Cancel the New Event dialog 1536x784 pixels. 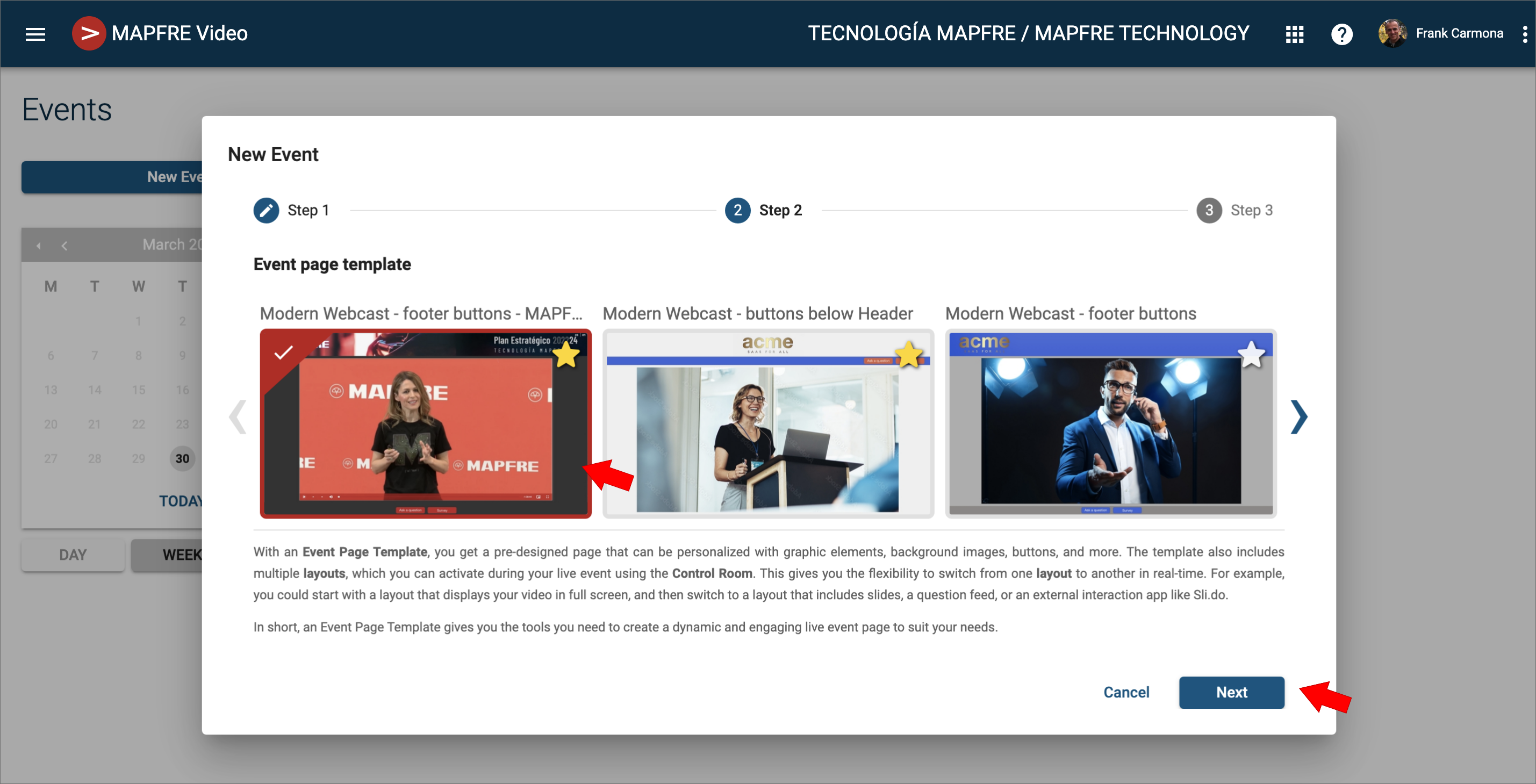(1126, 692)
